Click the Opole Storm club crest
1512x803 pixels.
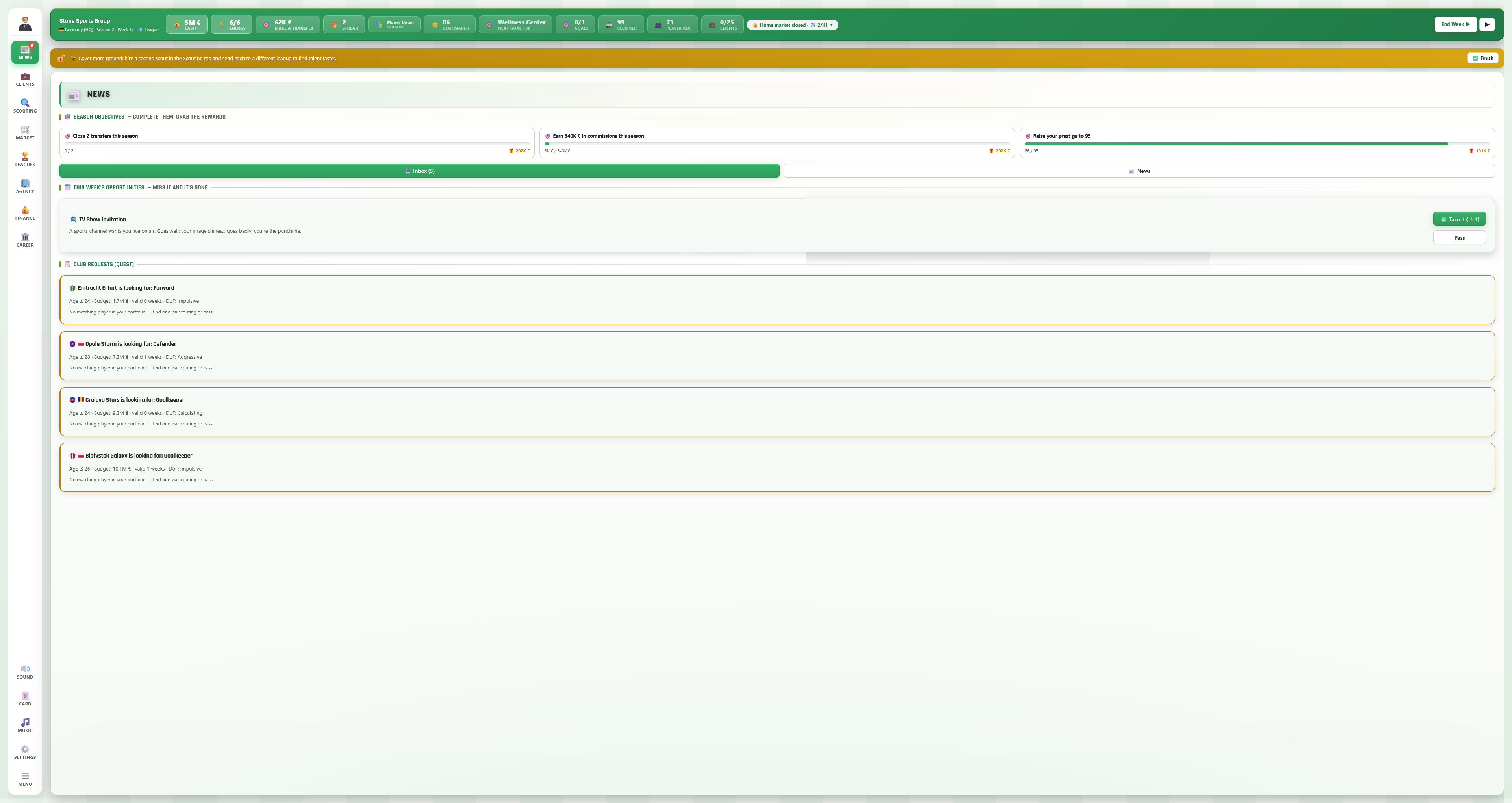click(x=72, y=344)
